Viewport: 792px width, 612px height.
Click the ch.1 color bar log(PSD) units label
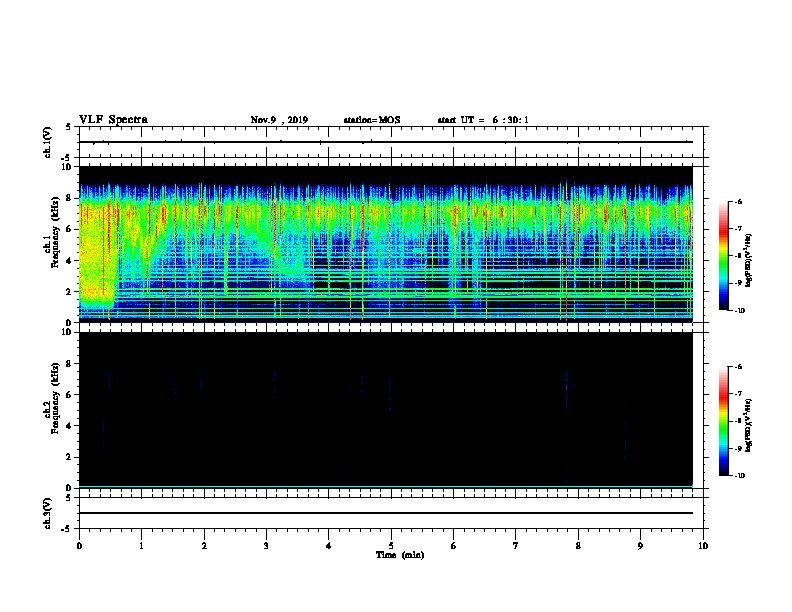pos(749,260)
